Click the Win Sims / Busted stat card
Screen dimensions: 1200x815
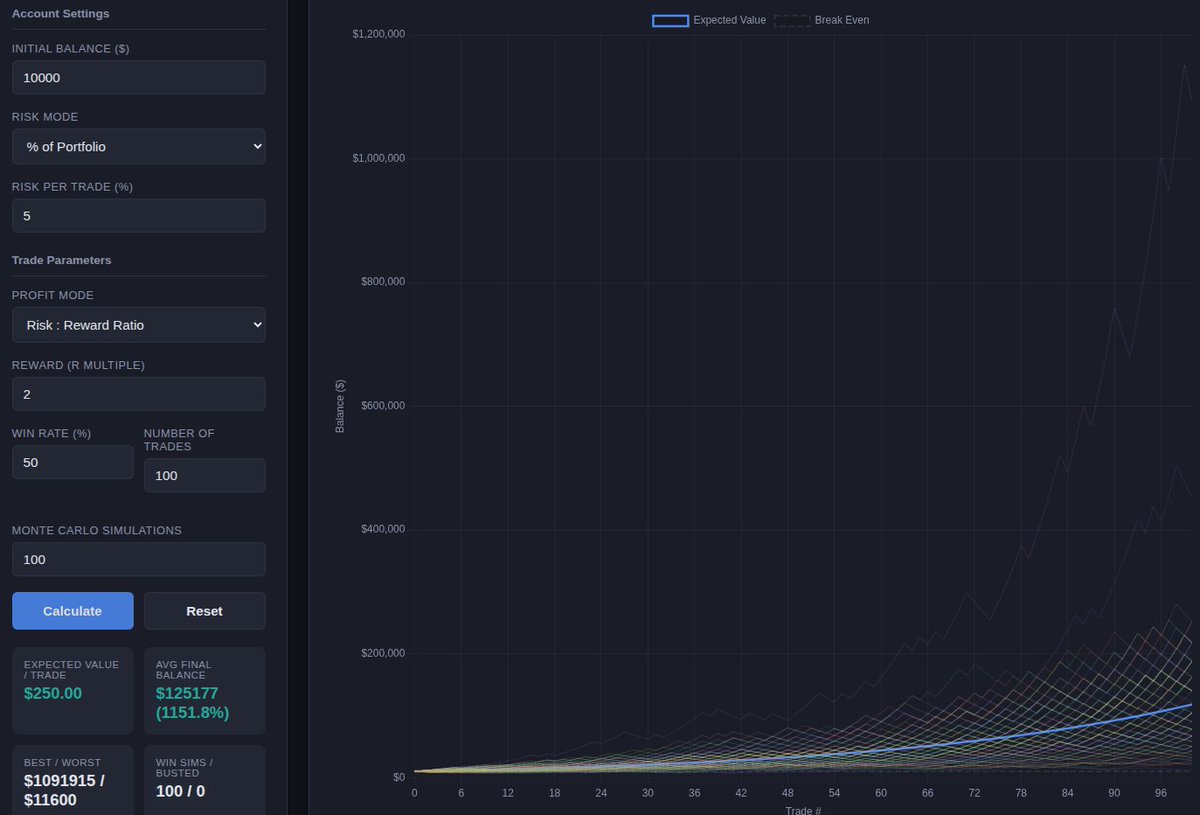coord(204,780)
